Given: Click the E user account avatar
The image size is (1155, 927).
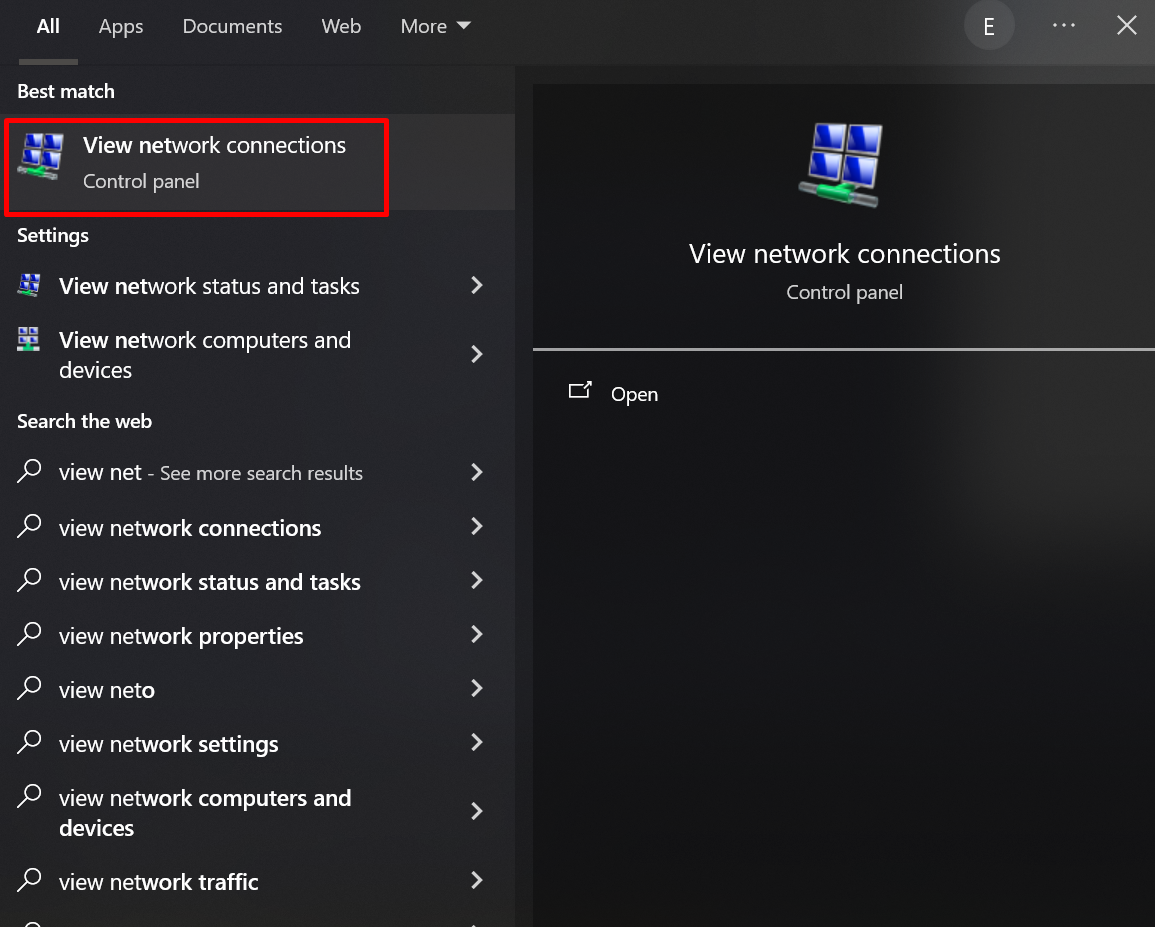Looking at the screenshot, I should 989,27.
